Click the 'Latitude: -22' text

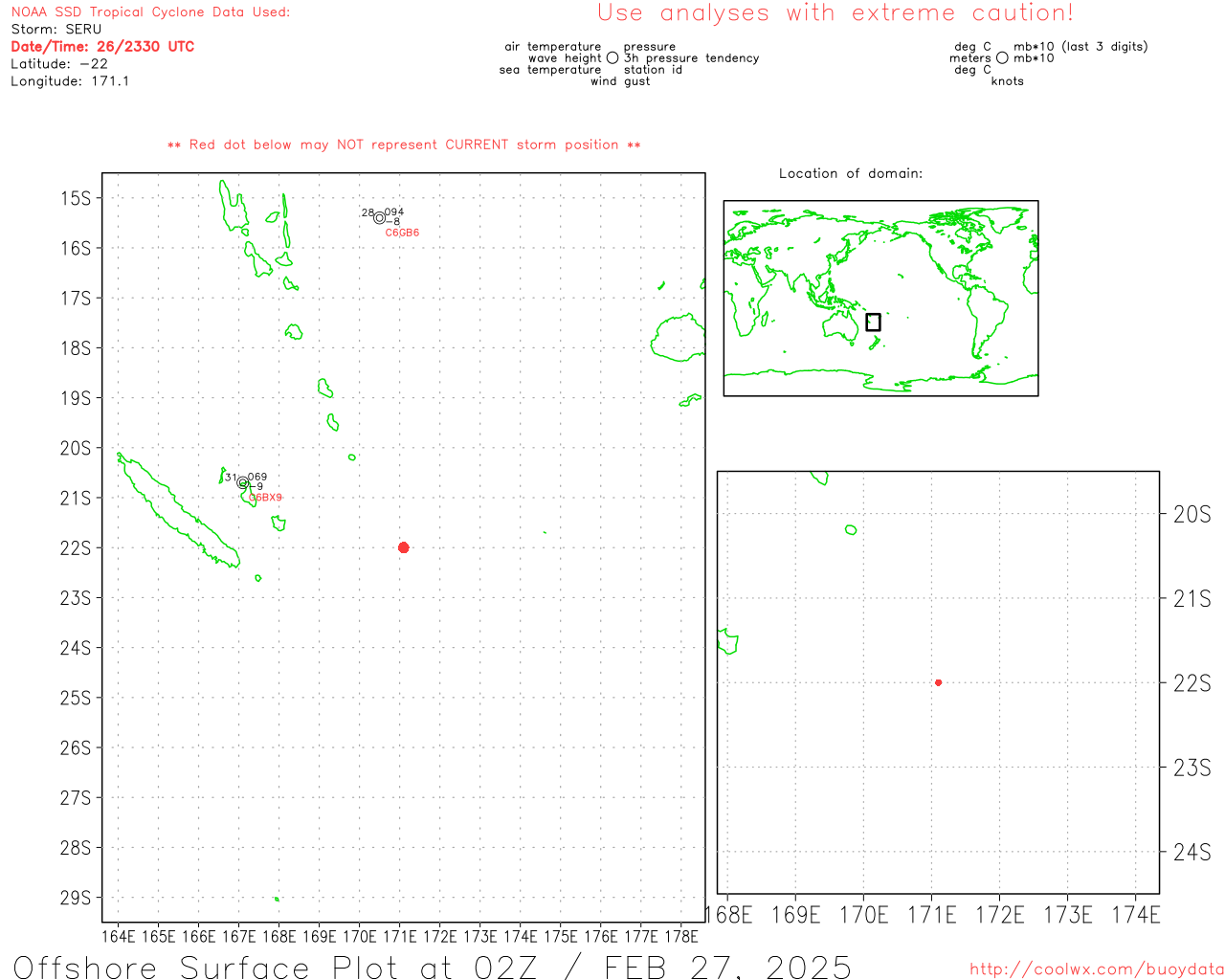coord(59,64)
